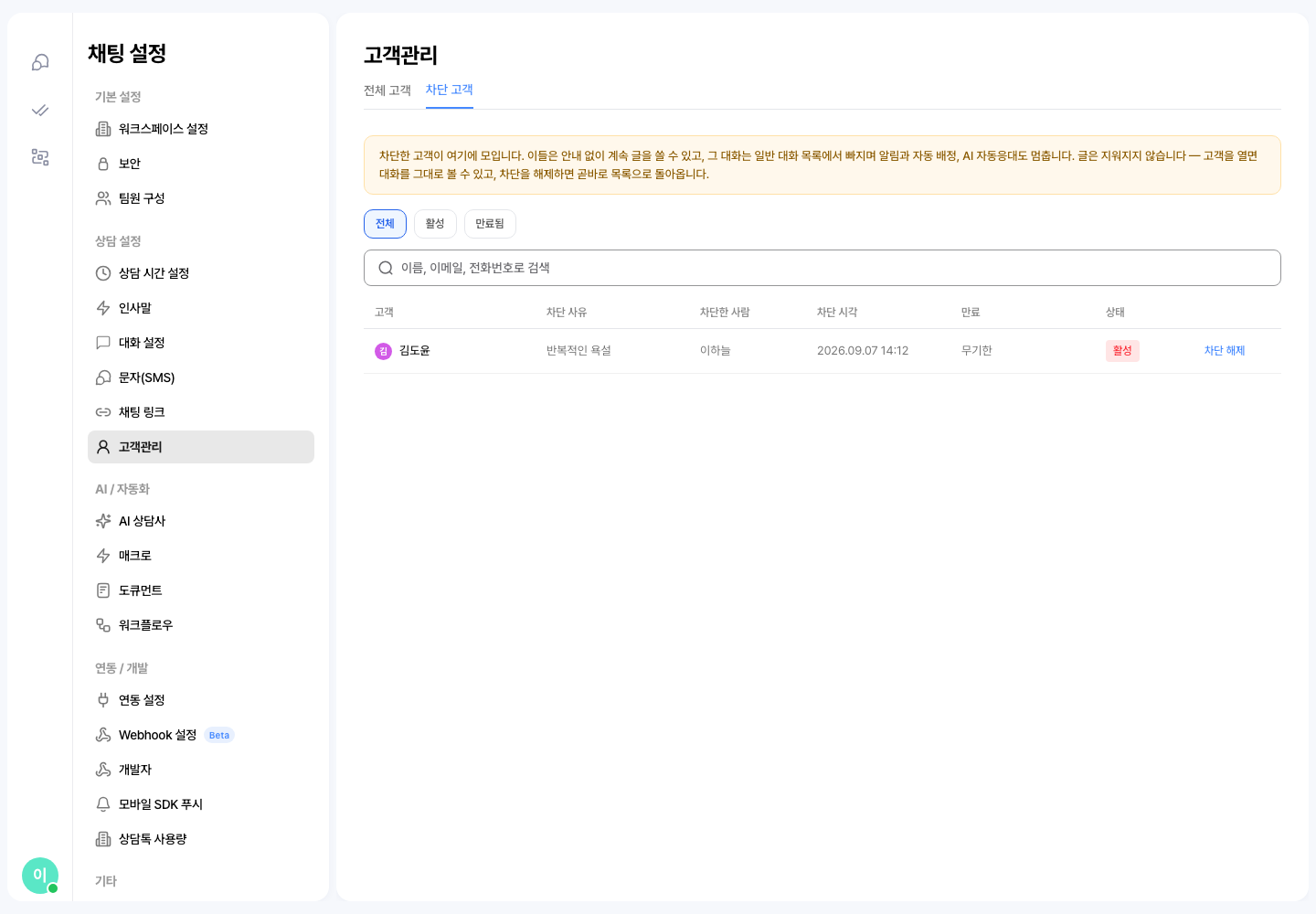1316x914 pixels.
Task: Open Webhook 설정 in the sidebar
Action: [x=201, y=735]
